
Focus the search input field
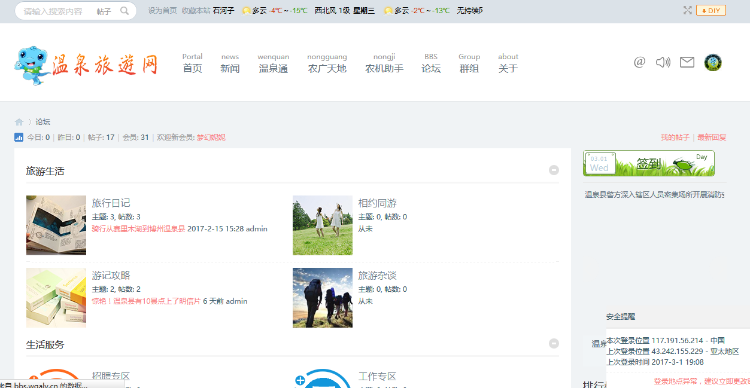pyautogui.click(x=54, y=11)
